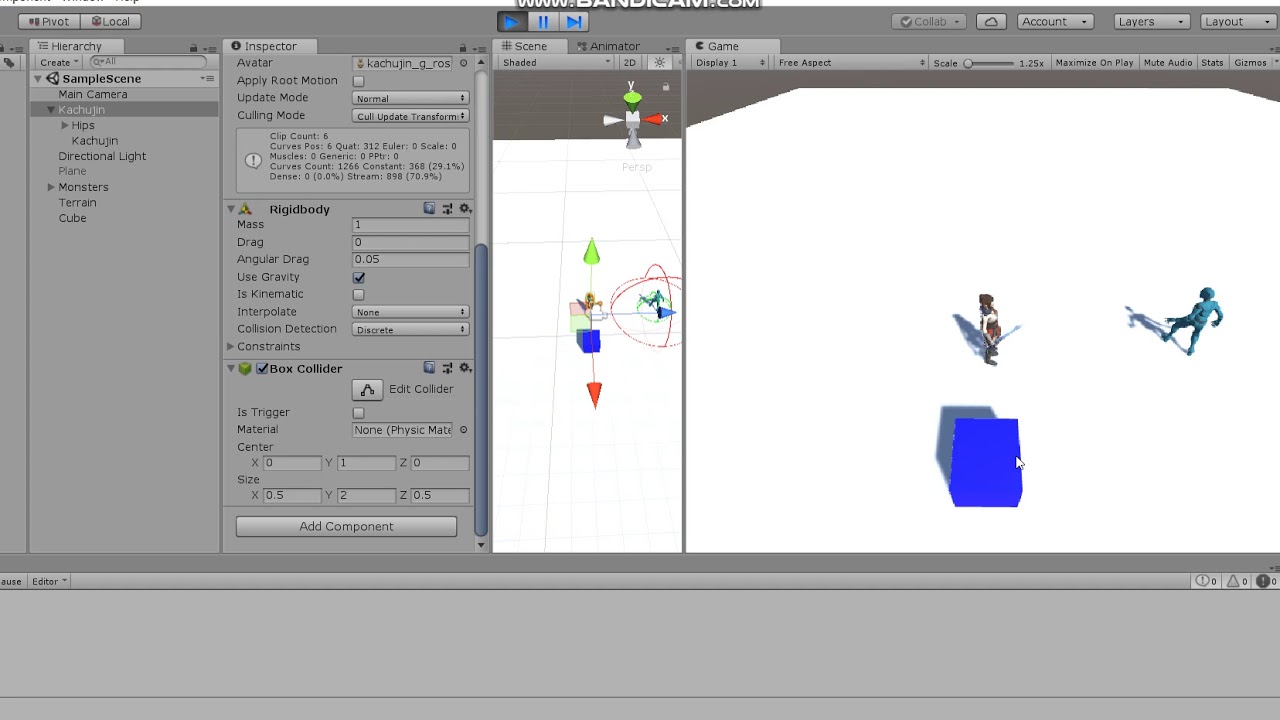The height and width of the screenshot is (720, 1280).
Task: Open the Layers dropdown
Action: pos(1151,21)
